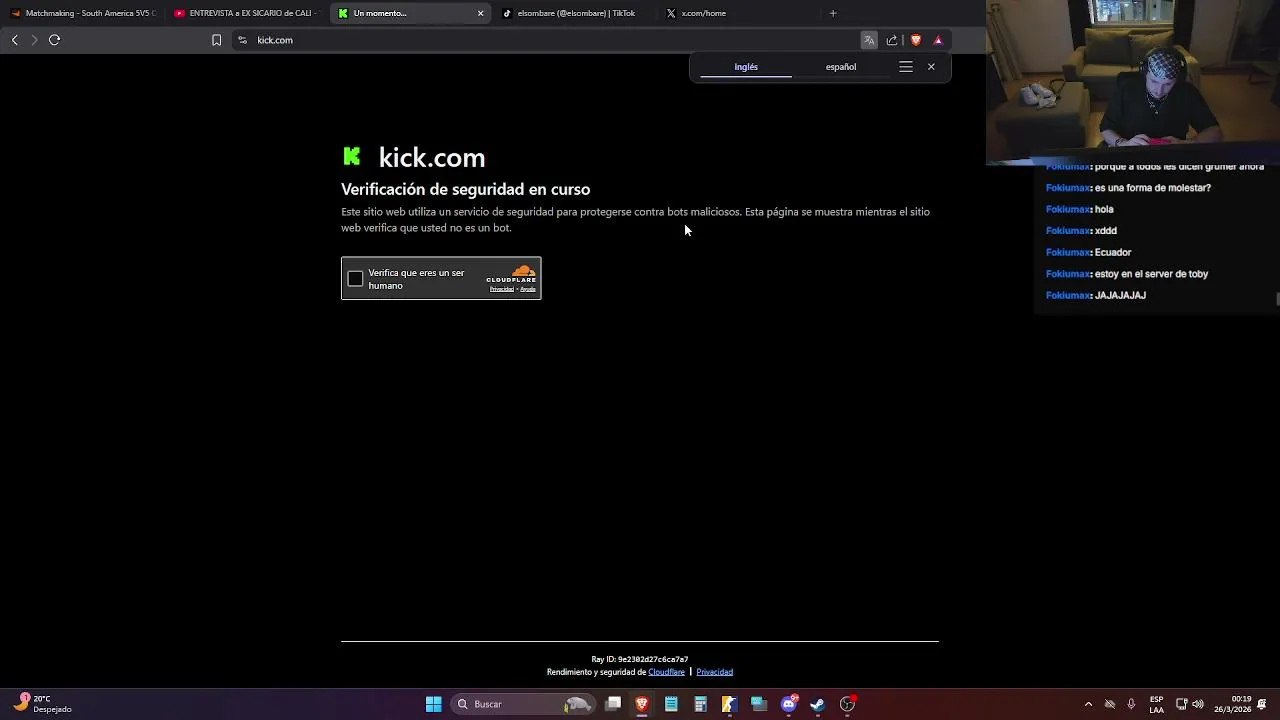Check the 'Verifica que eres un ser humano' box
The height and width of the screenshot is (720, 1280).
355,279
